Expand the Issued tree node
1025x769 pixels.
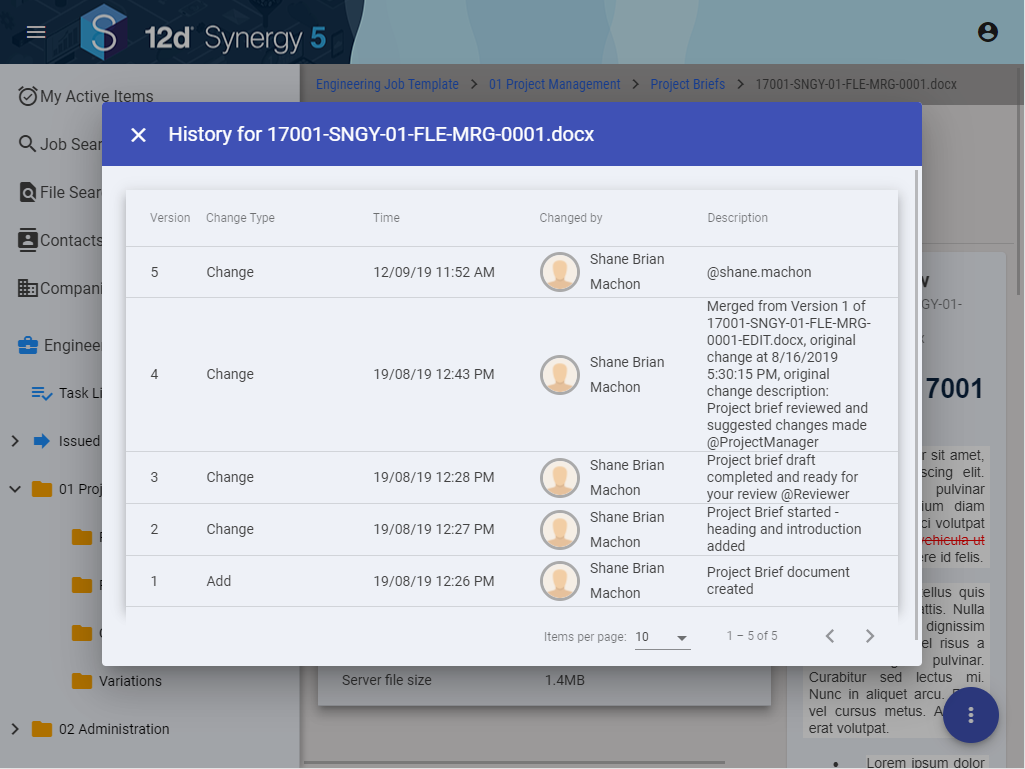15,441
